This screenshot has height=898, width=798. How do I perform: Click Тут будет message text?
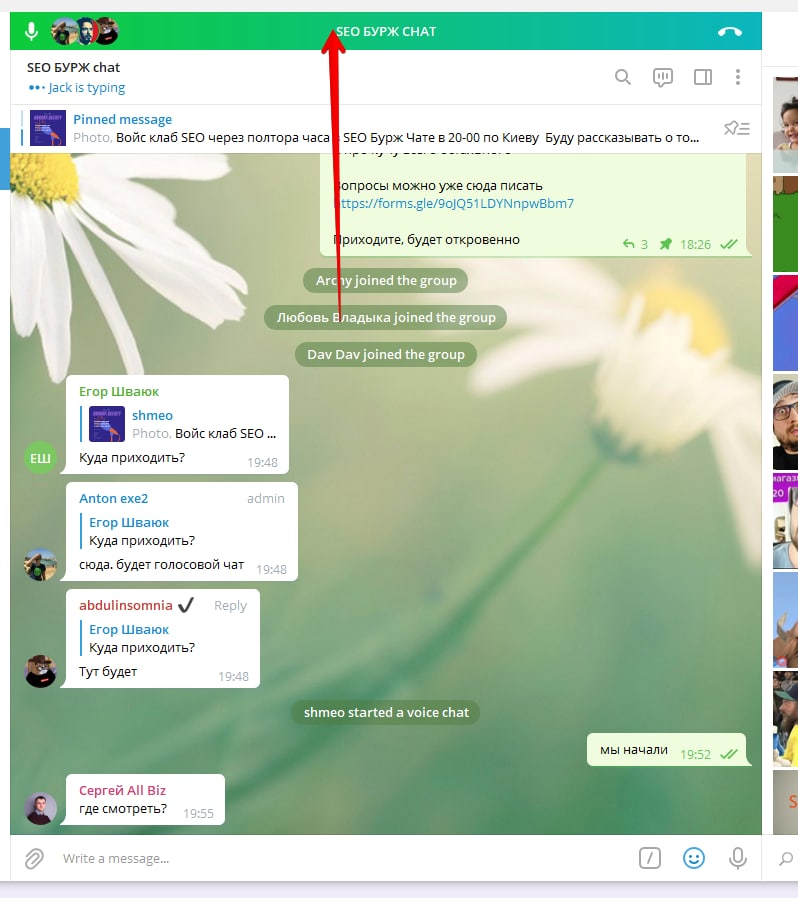click(x=108, y=672)
